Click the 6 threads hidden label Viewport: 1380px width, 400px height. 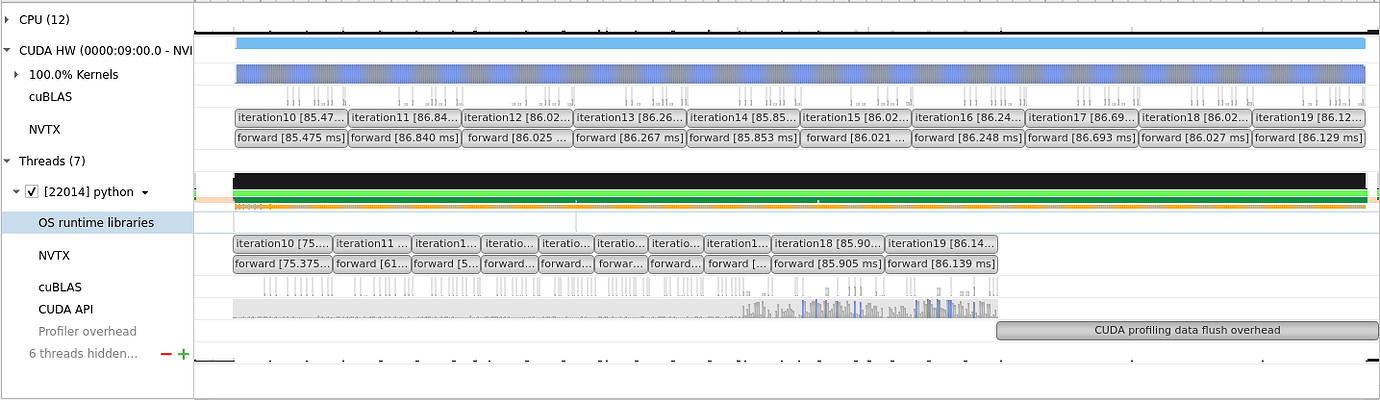pyautogui.click(x=83, y=354)
